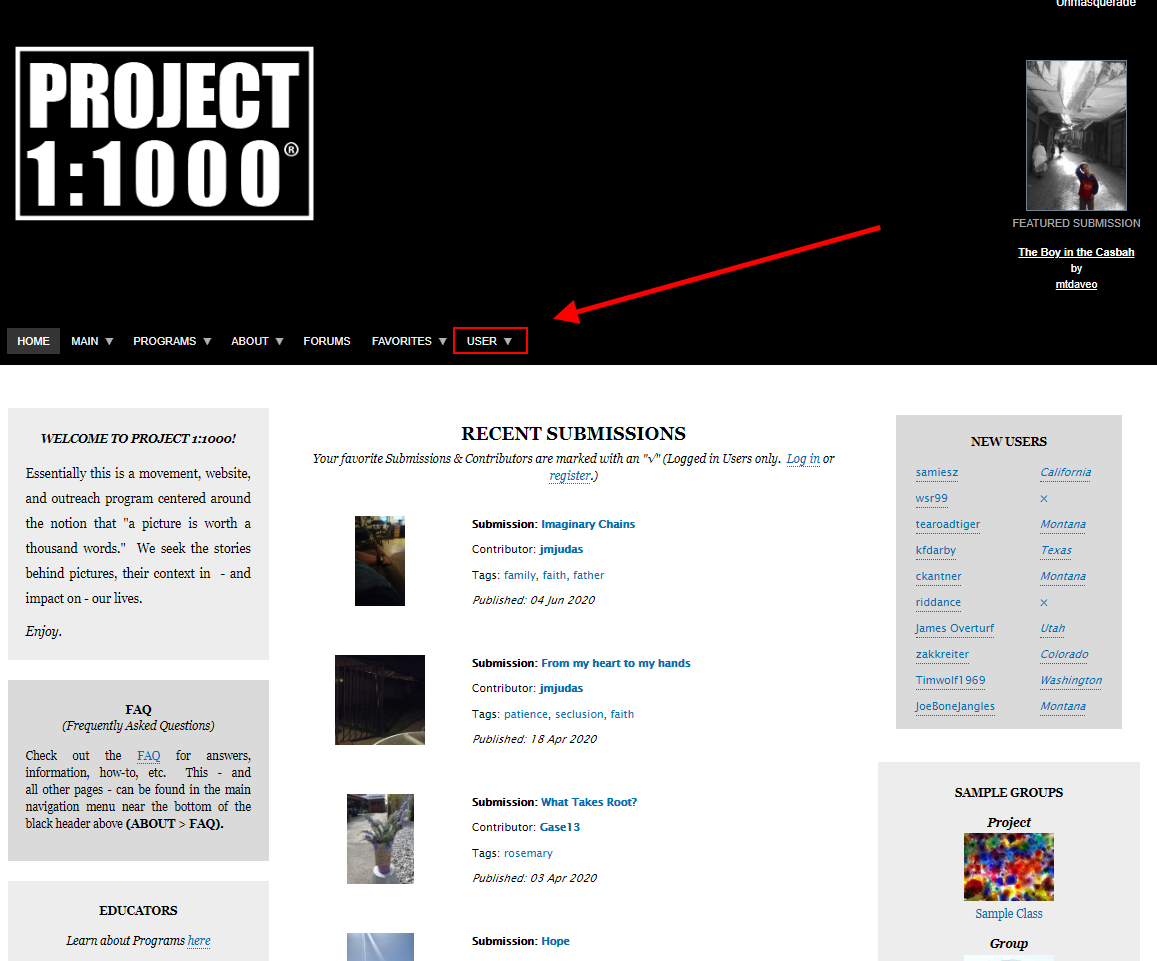Open new user tearoadtiger's profile
The width and height of the screenshot is (1157, 961).
point(948,524)
